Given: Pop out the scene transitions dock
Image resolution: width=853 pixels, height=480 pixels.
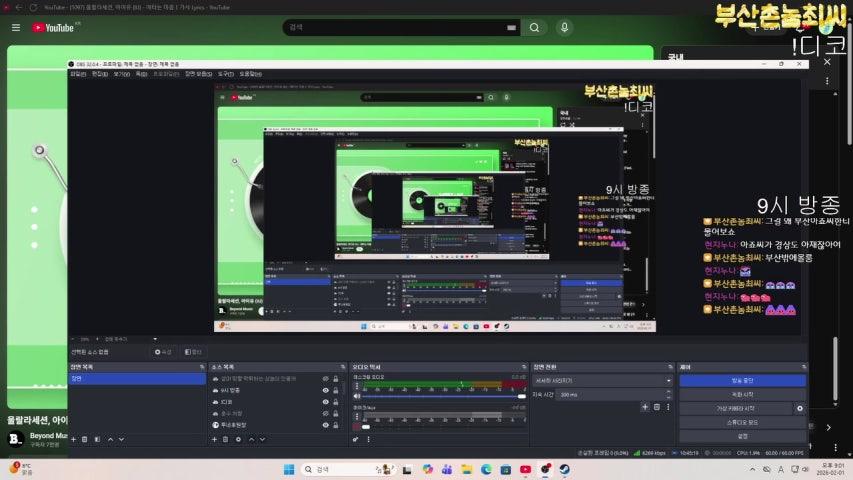Looking at the screenshot, I should pos(670,367).
